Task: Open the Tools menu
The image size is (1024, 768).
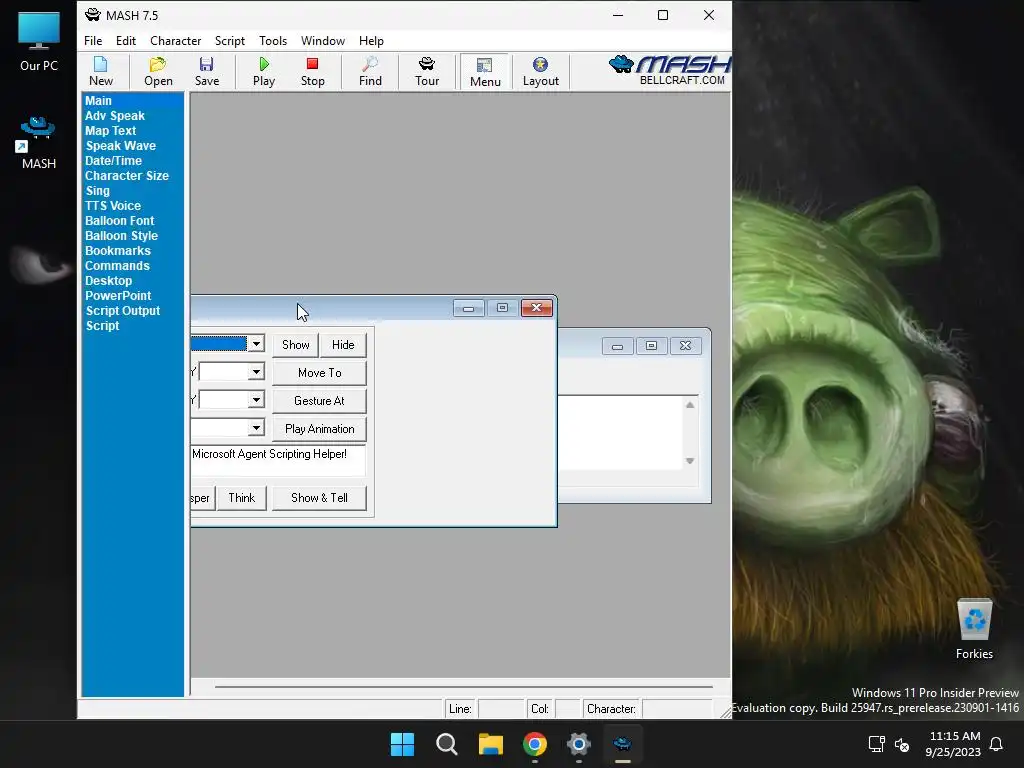Action: click(272, 40)
